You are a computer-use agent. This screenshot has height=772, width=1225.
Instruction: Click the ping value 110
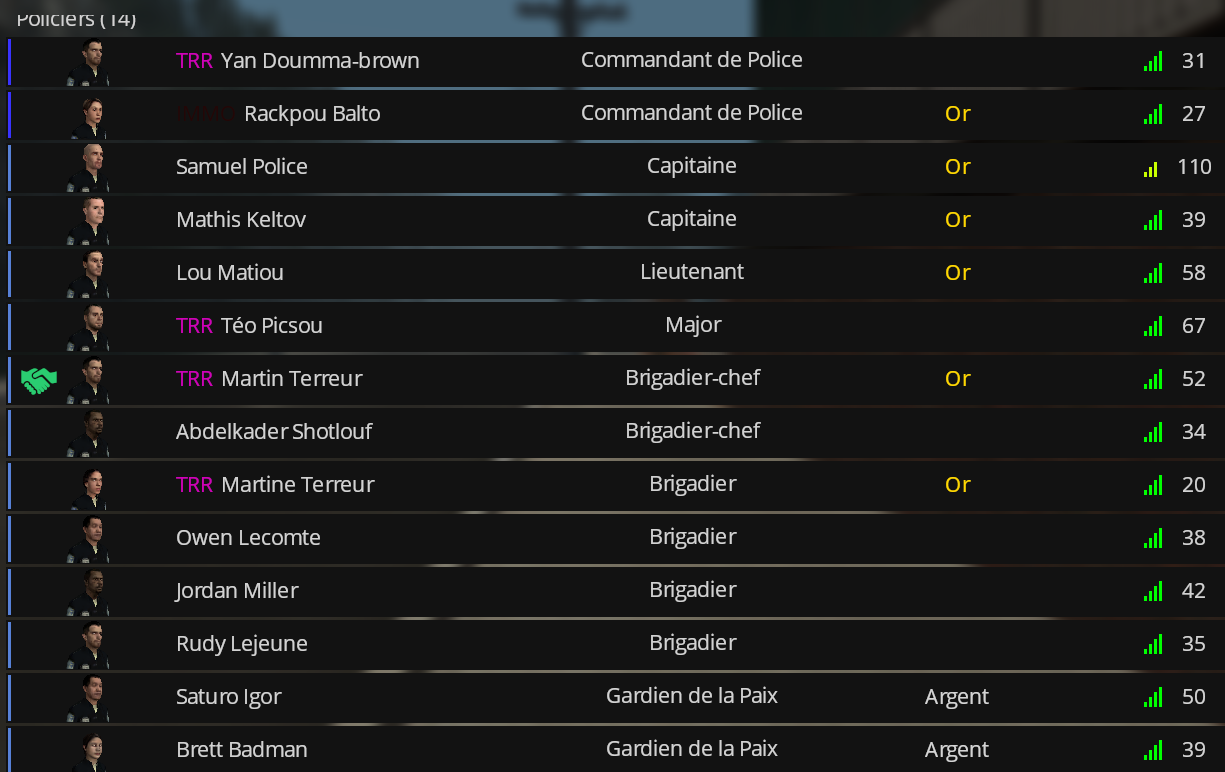[x=1194, y=167]
